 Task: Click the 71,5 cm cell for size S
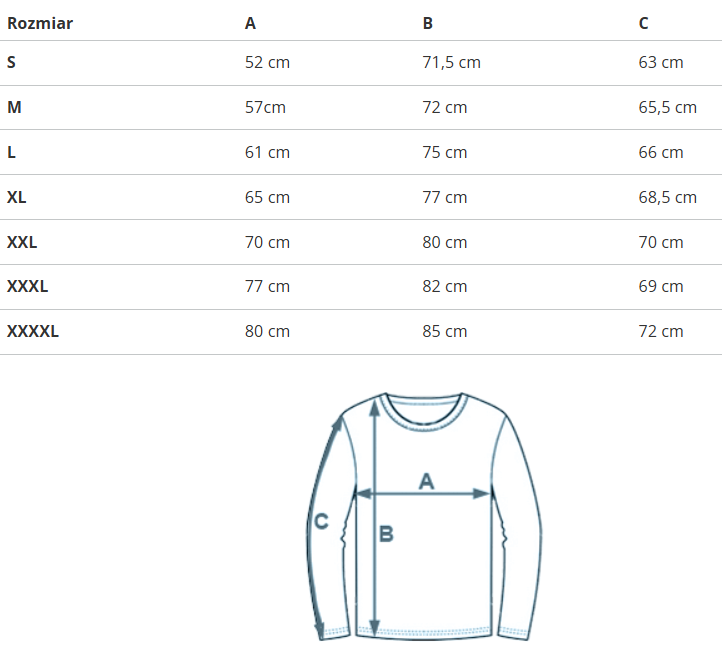click(x=451, y=62)
